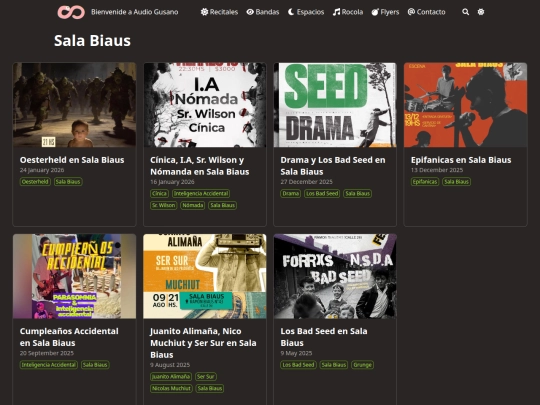Screen dimensions: 540x405
Task: Open Oesterheld en Sala Biaus post
Action: pos(72,160)
